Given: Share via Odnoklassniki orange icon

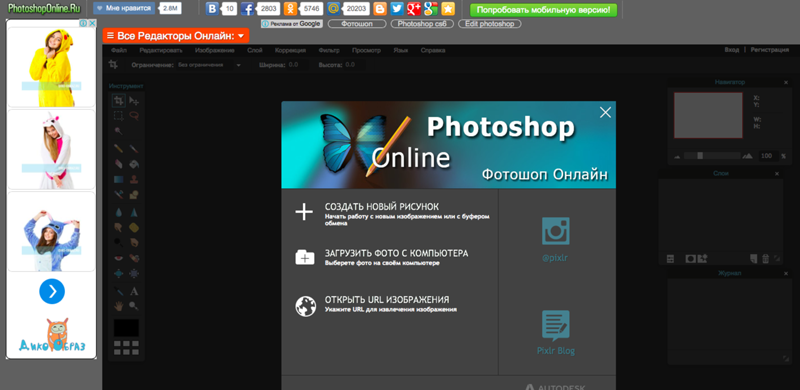Looking at the screenshot, I should [x=290, y=9].
